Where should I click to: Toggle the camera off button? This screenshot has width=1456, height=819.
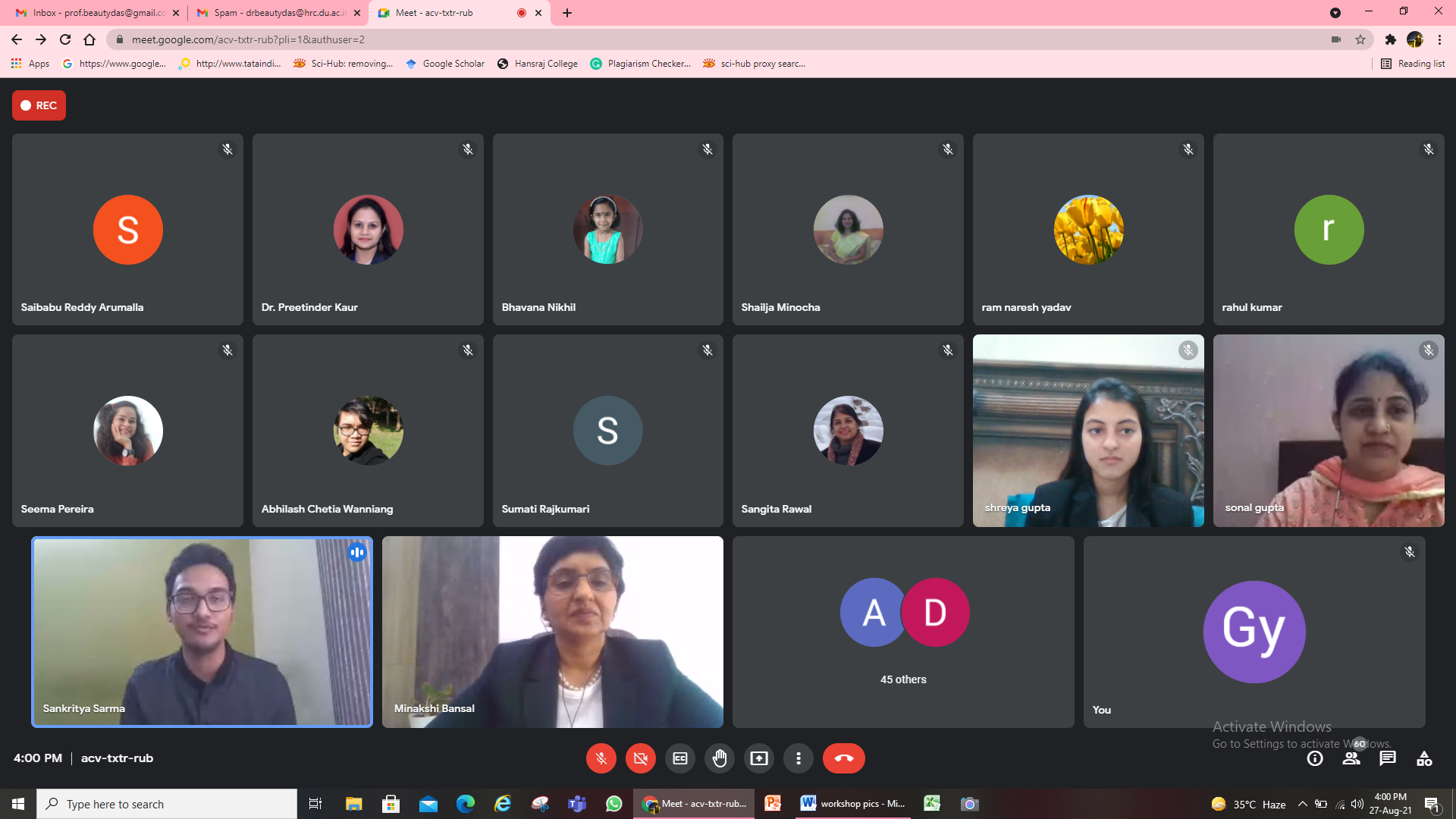pos(640,758)
